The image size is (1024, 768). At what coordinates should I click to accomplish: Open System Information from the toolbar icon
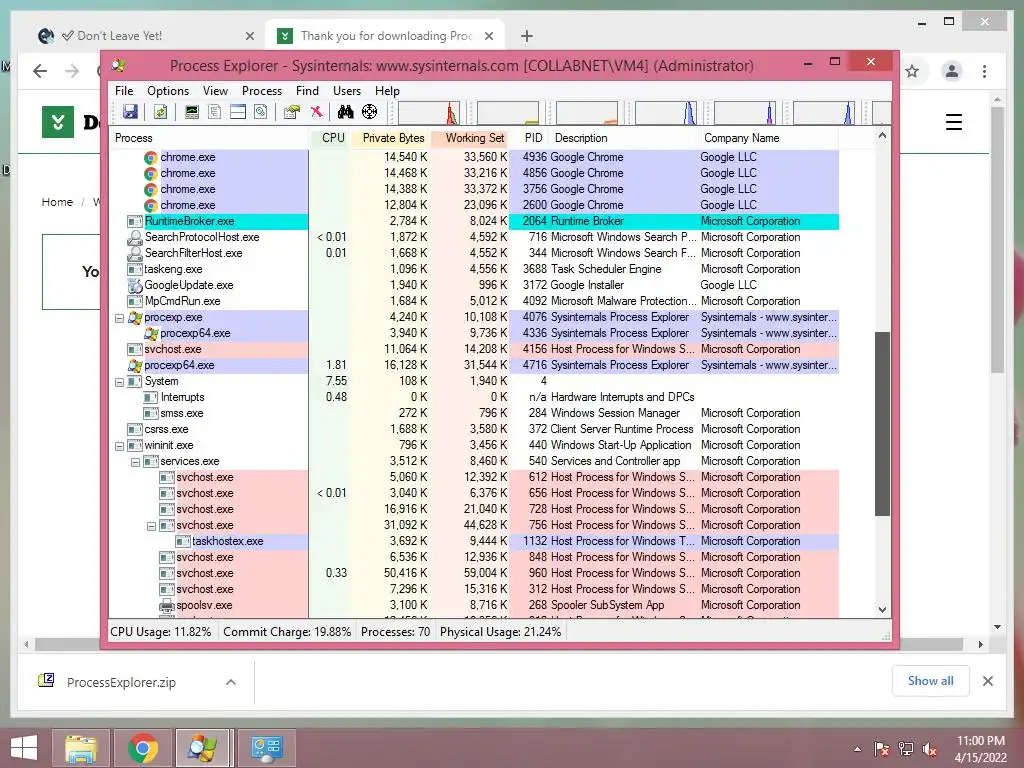pyautogui.click(x=191, y=112)
